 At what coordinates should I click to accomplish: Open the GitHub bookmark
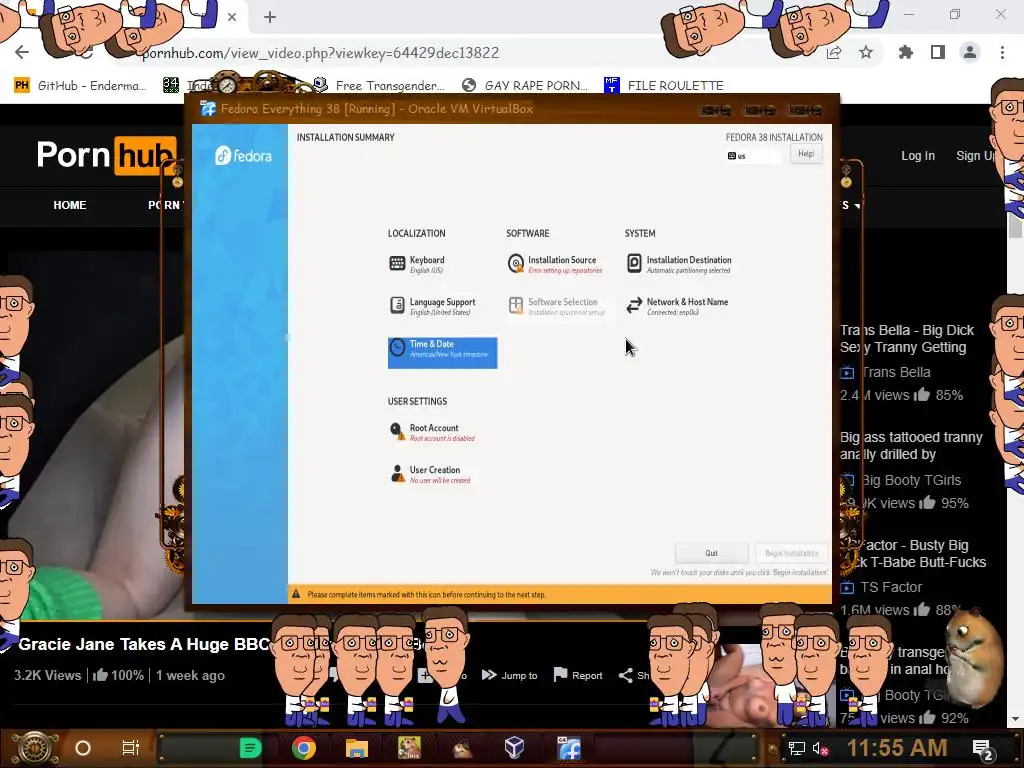[80, 86]
